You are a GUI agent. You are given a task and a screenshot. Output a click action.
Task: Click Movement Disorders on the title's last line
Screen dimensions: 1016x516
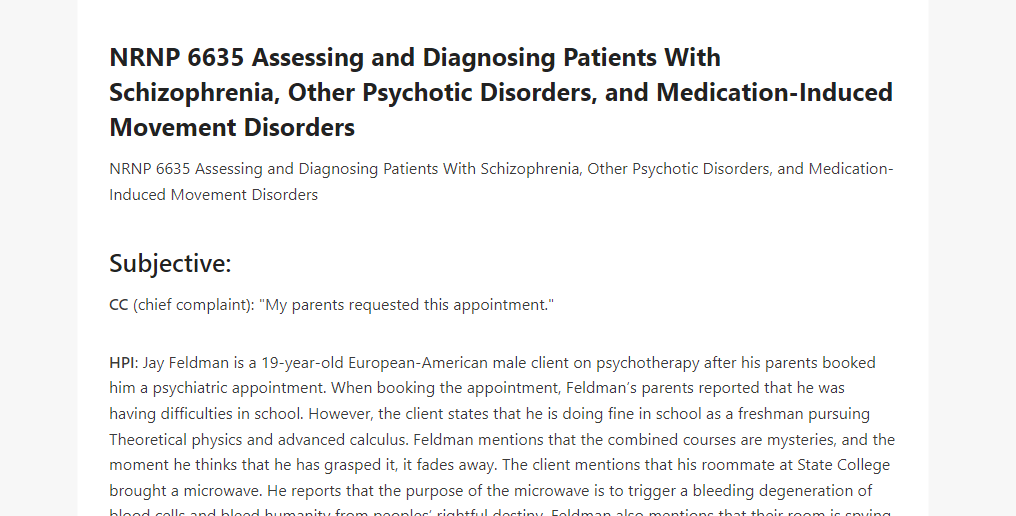232,127
